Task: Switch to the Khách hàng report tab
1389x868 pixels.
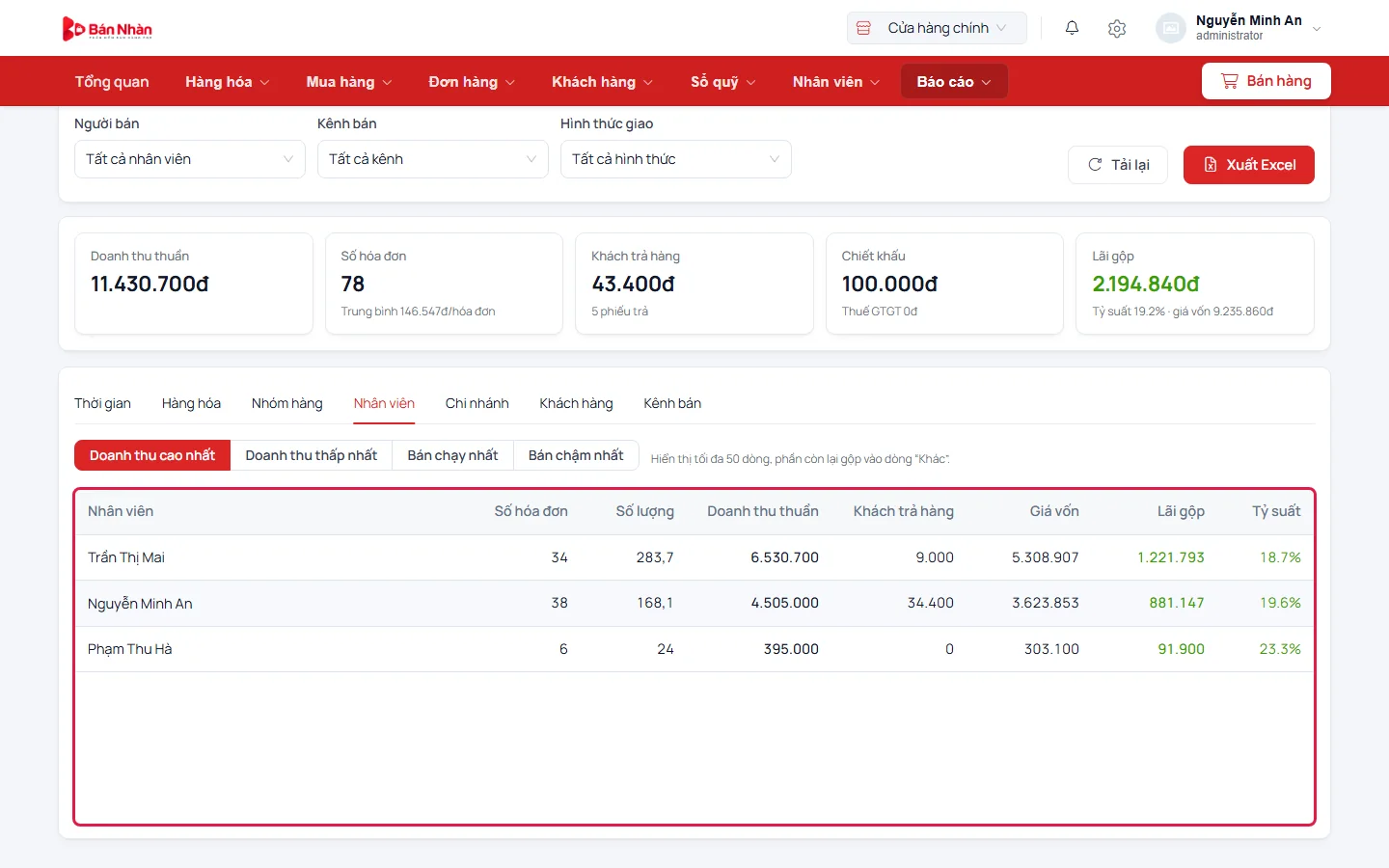Action: 576,403
